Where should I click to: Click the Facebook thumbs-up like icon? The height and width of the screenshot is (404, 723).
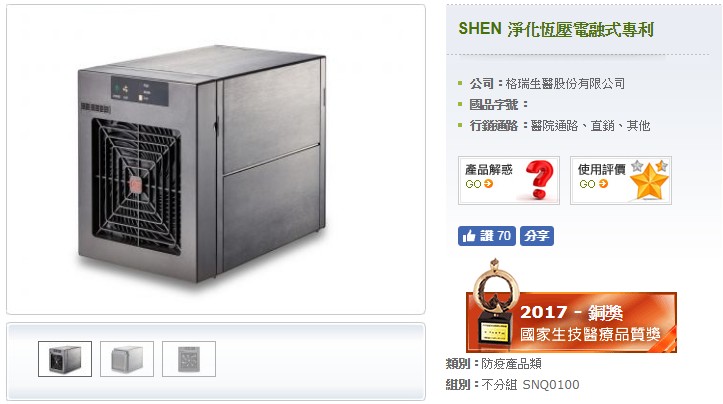(x=468, y=236)
